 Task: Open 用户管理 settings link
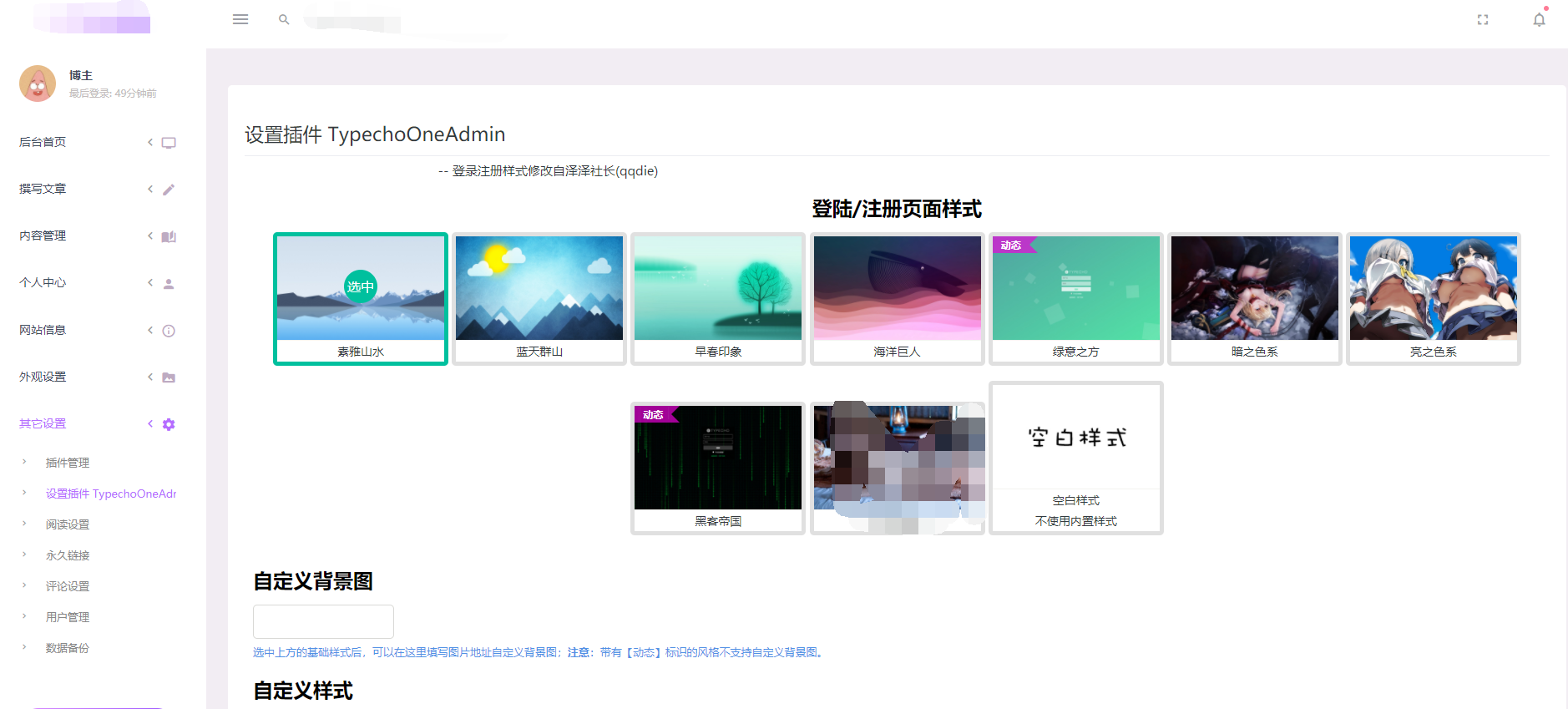click(68, 617)
